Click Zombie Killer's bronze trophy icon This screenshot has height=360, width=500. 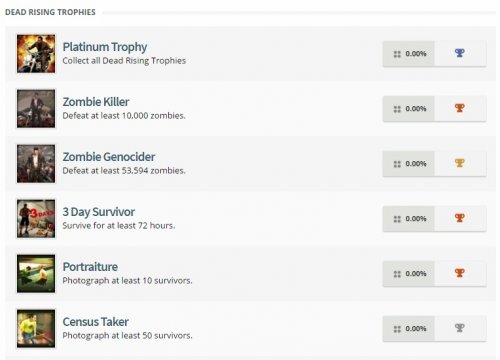(x=460, y=108)
